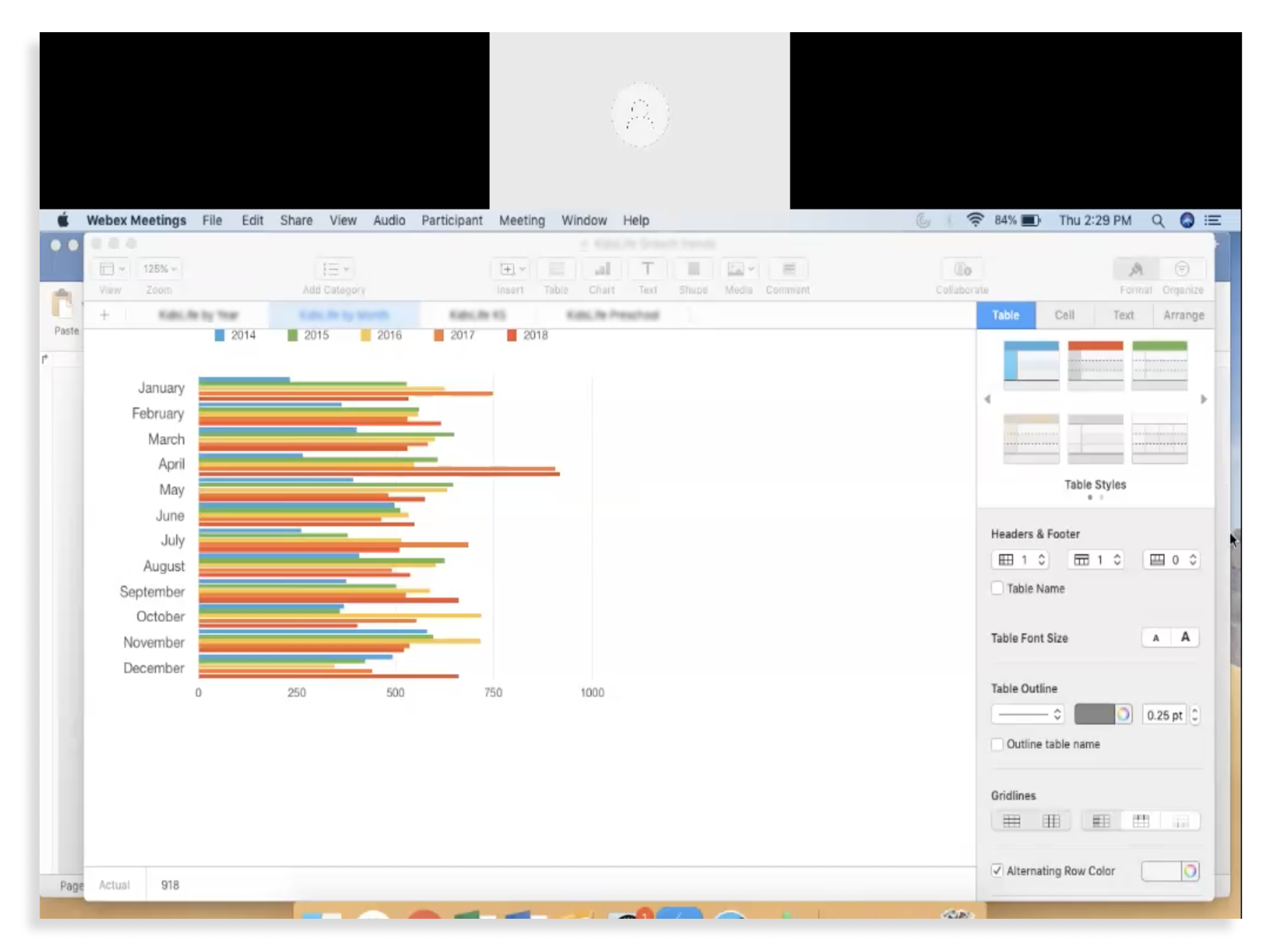This screenshot has height=952, width=1283.
Task: Click the larger table font size button
Action: (1184, 637)
